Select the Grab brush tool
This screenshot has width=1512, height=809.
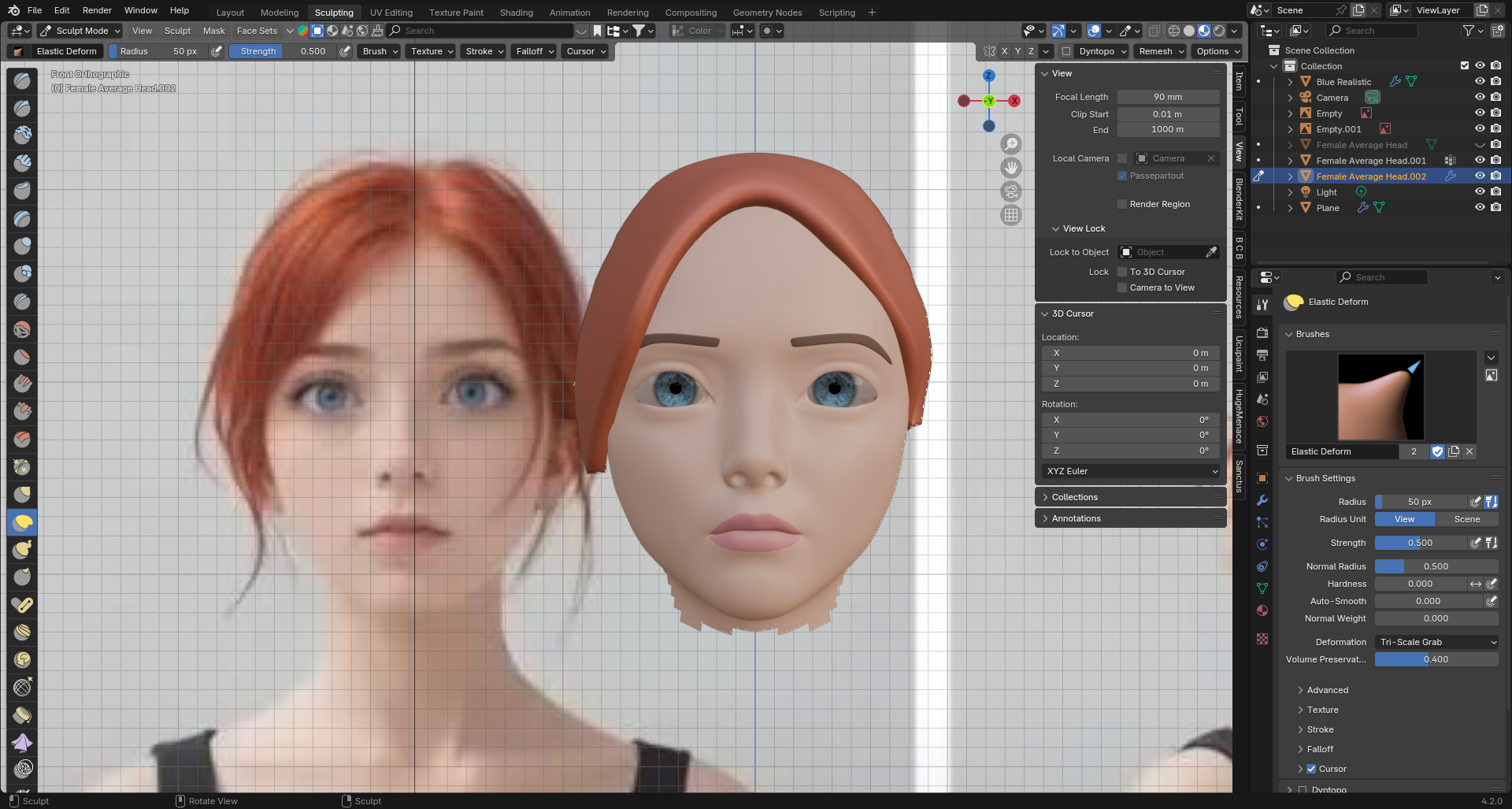22,494
